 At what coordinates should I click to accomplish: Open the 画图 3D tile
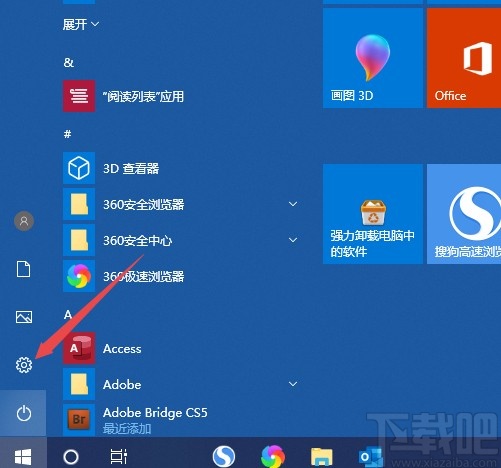373,58
